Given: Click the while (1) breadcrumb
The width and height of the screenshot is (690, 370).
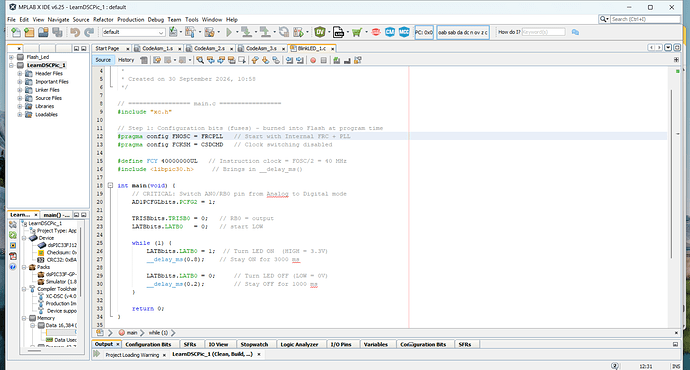Looking at the screenshot, I should [158, 333].
